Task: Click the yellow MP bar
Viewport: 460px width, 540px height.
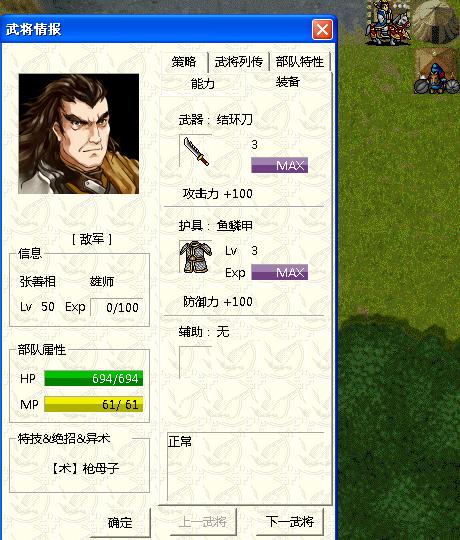Action: [x=93, y=404]
